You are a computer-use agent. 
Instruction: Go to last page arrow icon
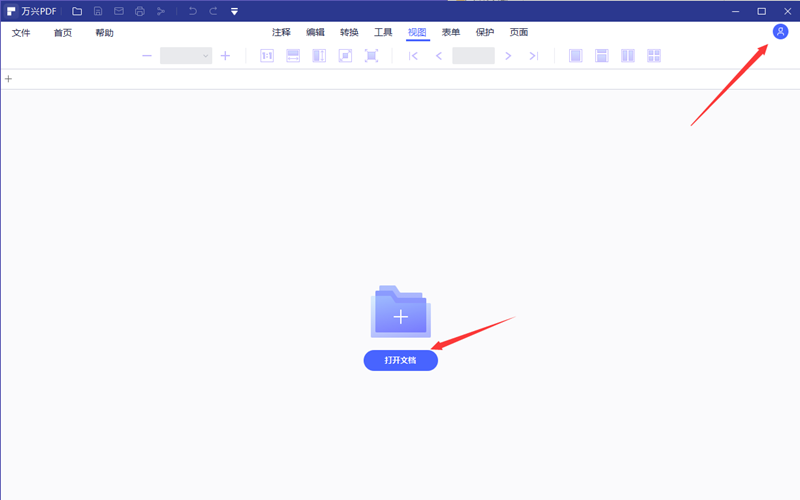(533, 56)
